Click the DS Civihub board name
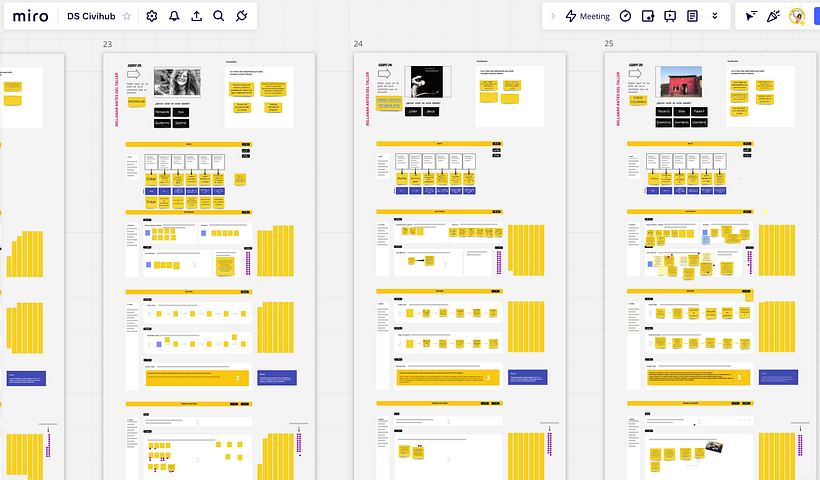The image size is (820, 480). 91,16
